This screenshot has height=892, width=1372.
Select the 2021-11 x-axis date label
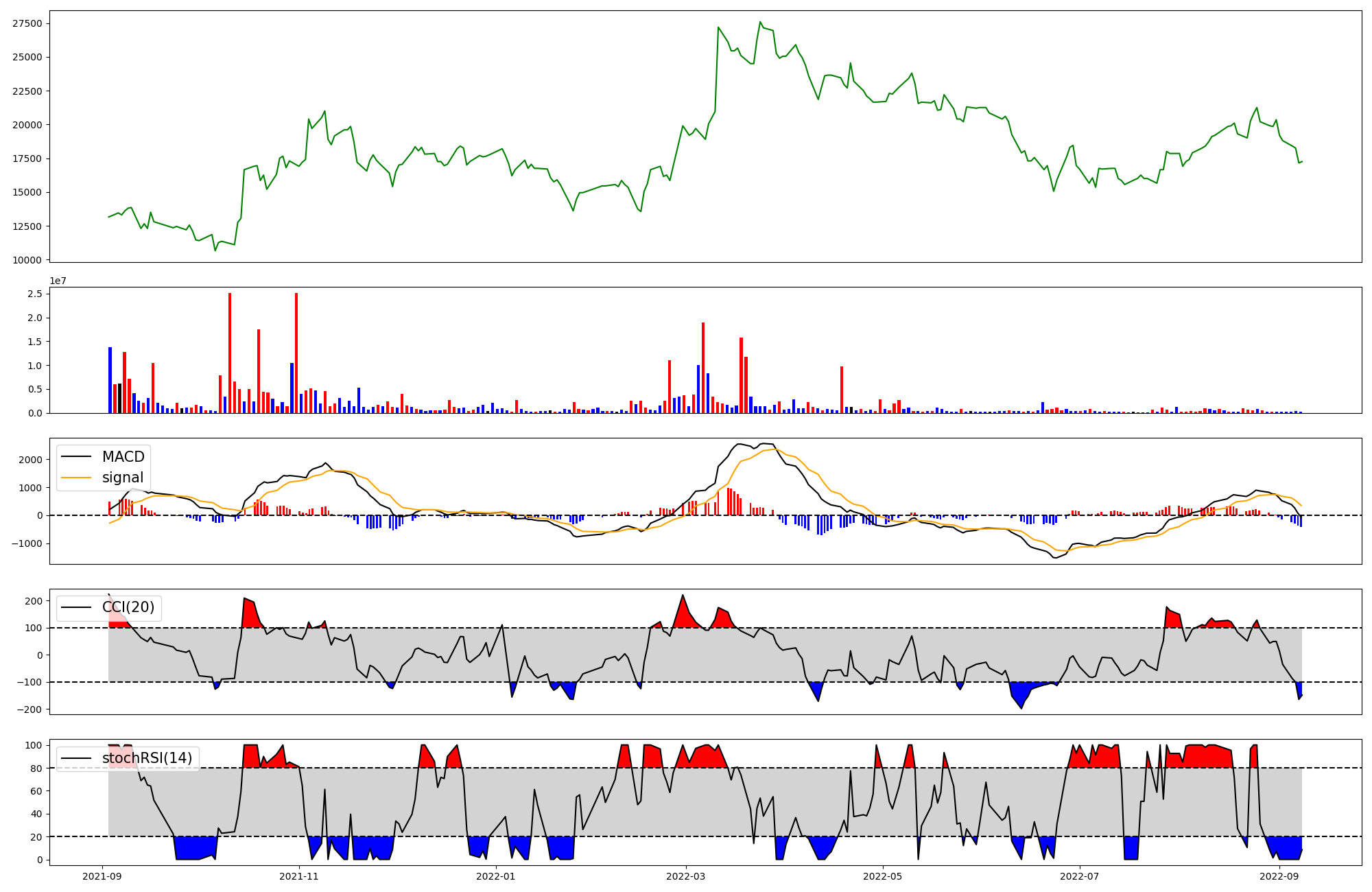coord(299,876)
